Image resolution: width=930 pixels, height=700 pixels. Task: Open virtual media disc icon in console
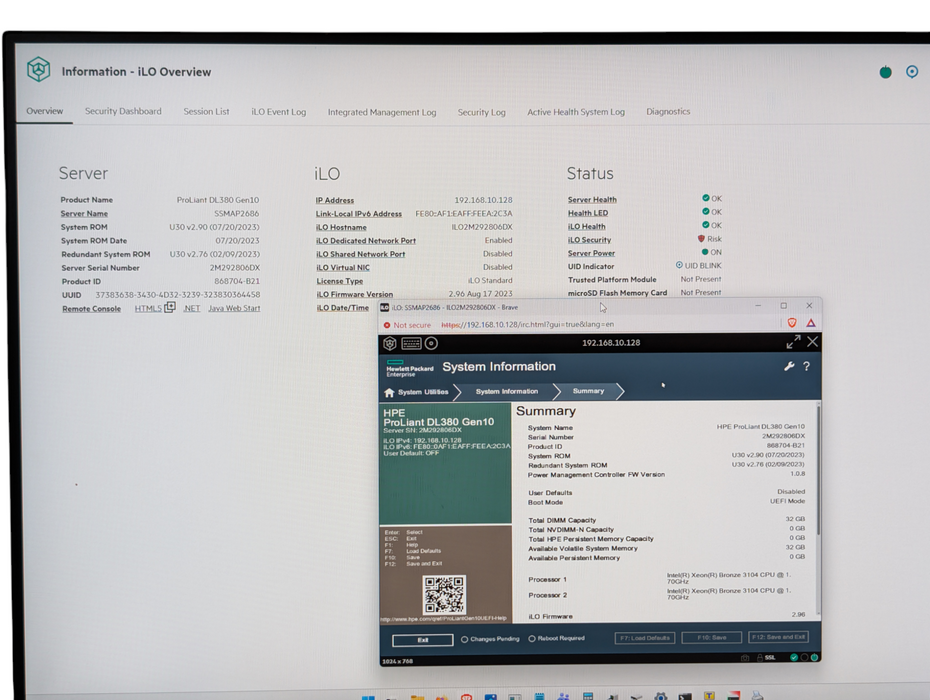431,343
